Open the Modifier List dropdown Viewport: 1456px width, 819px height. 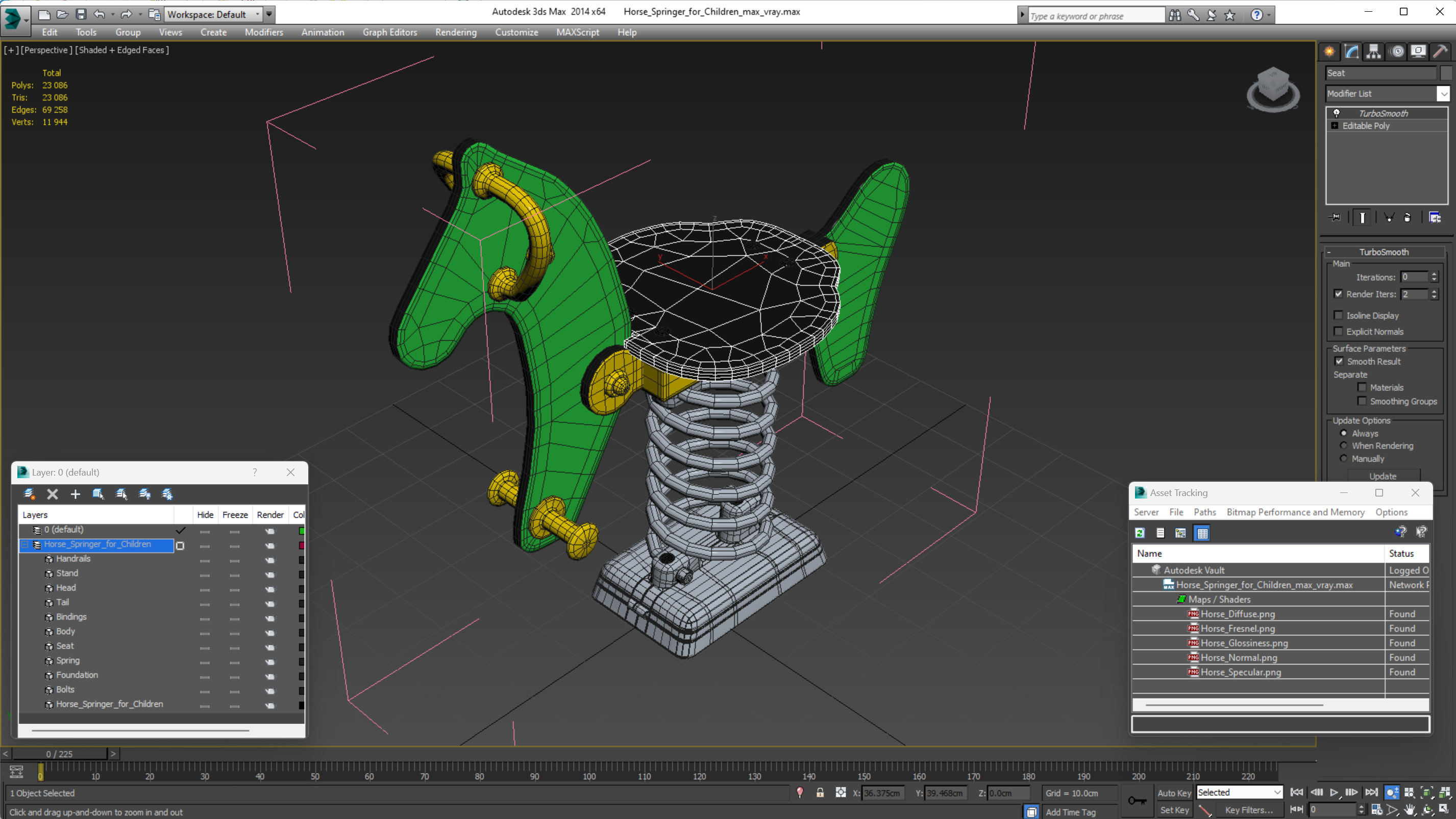coord(1443,93)
